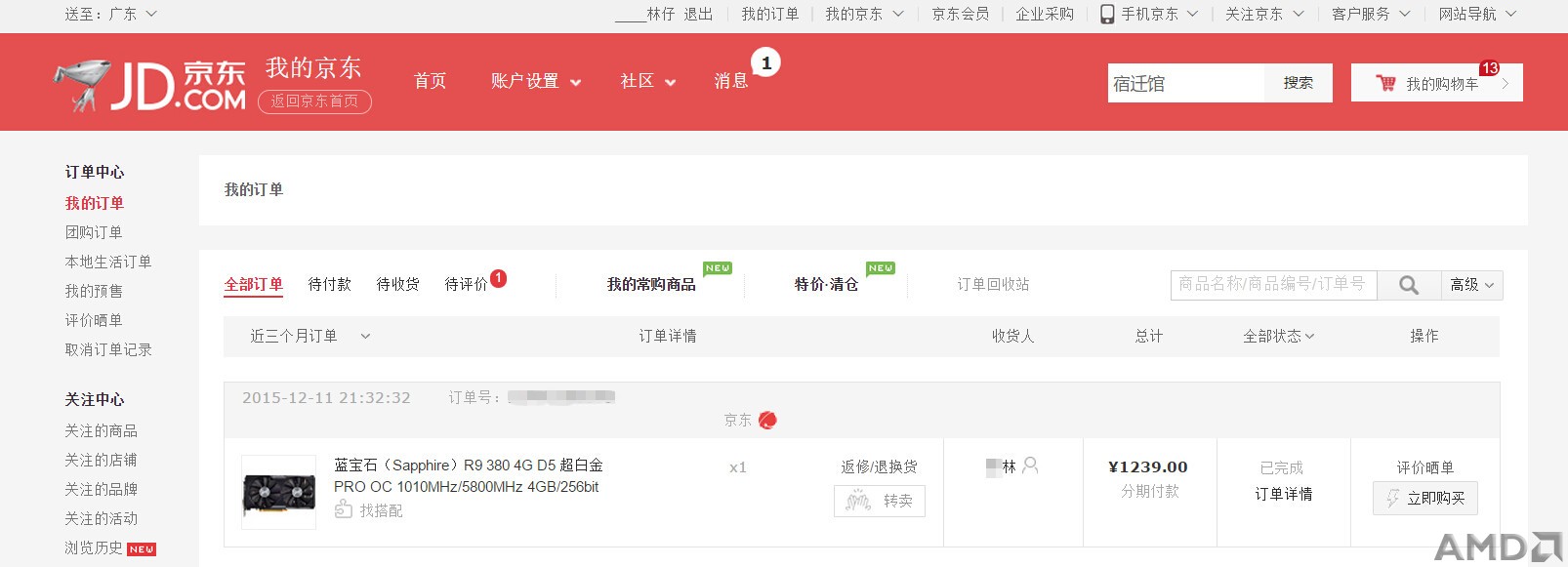Open 我的预售 in the sidebar
The width and height of the screenshot is (1568, 567).
94,291
